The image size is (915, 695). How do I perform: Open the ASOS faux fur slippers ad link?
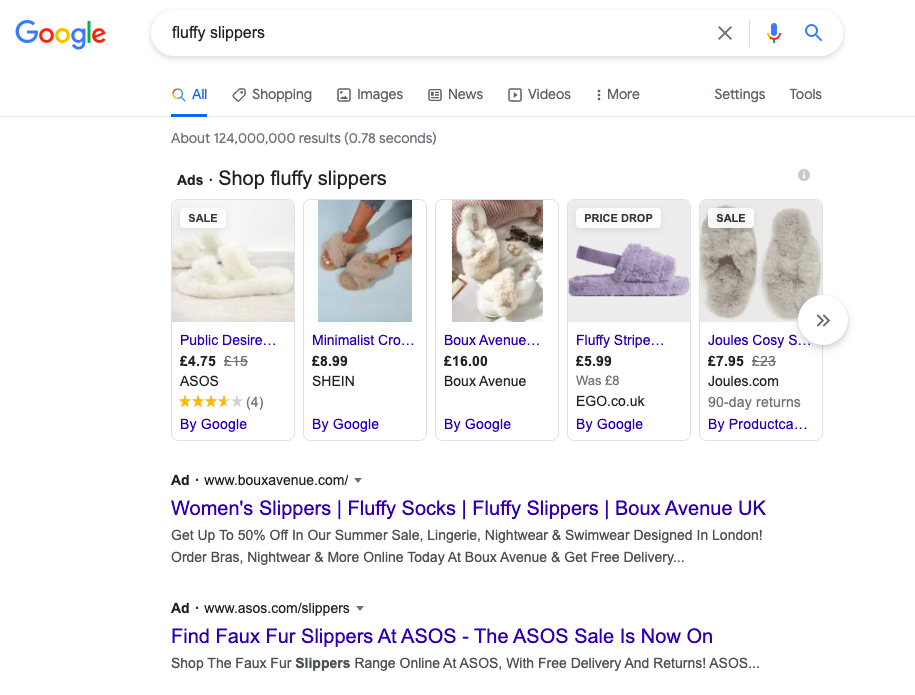tap(441, 636)
